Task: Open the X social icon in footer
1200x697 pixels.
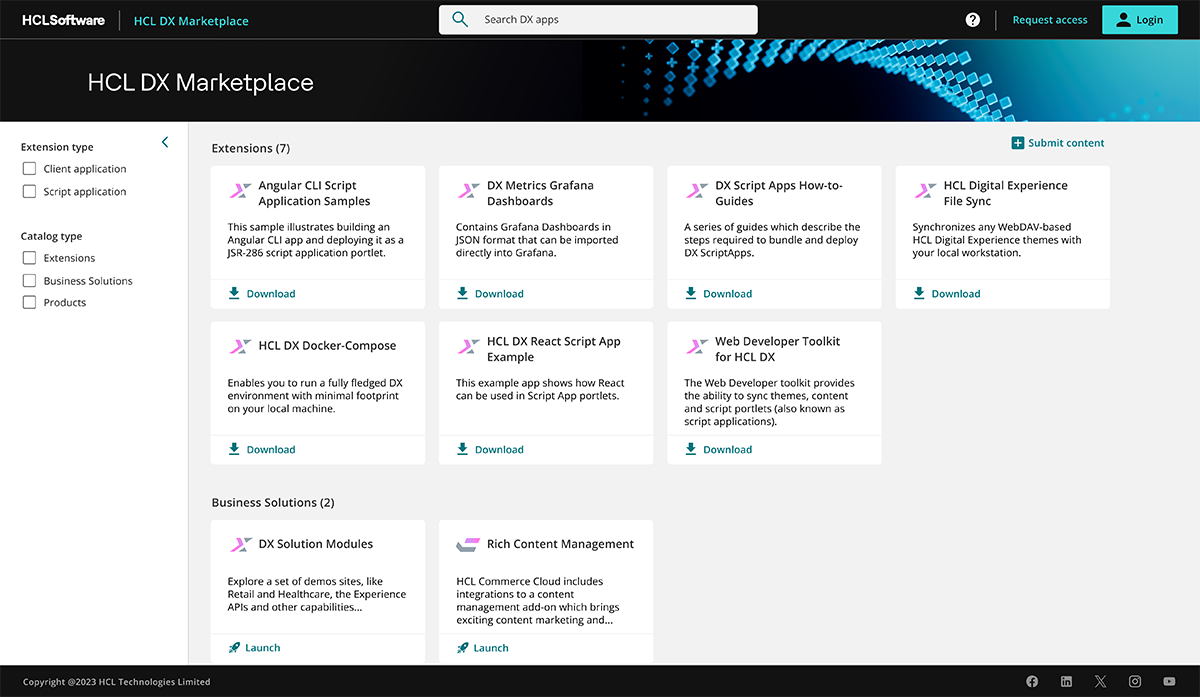Action: pyautogui.click(x=1100, y=682)
